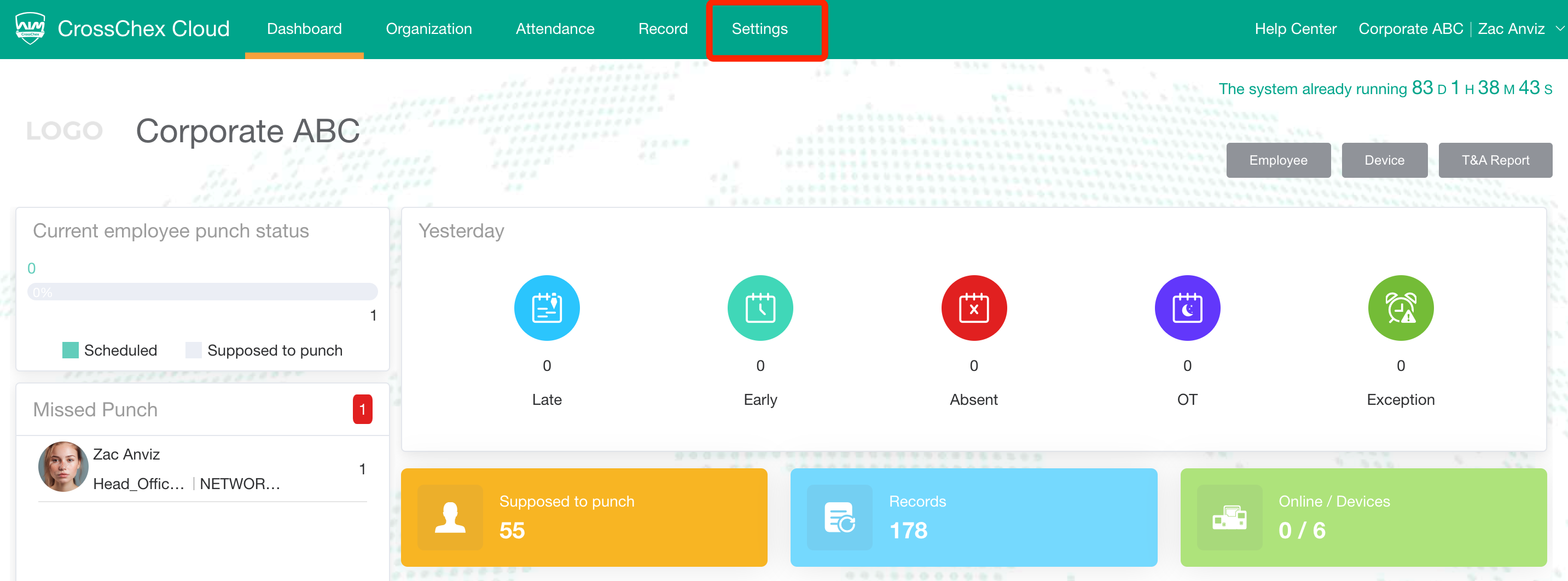
Task: Click the Employee button
Action: [1277, 160]
